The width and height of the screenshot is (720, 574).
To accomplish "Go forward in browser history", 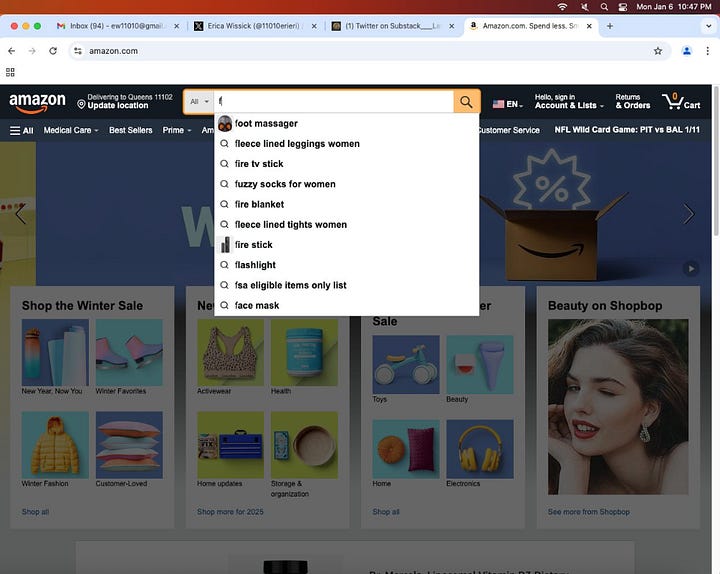I will tap(32, 51).
